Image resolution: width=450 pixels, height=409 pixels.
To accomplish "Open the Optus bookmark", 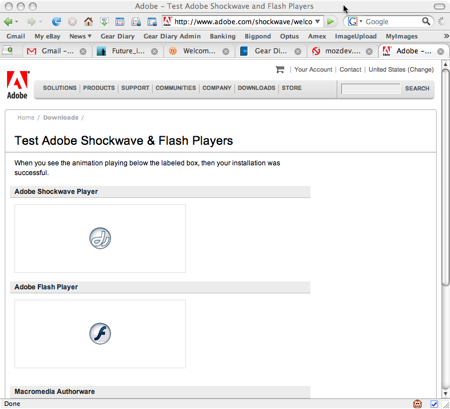I will click(289, 36).
